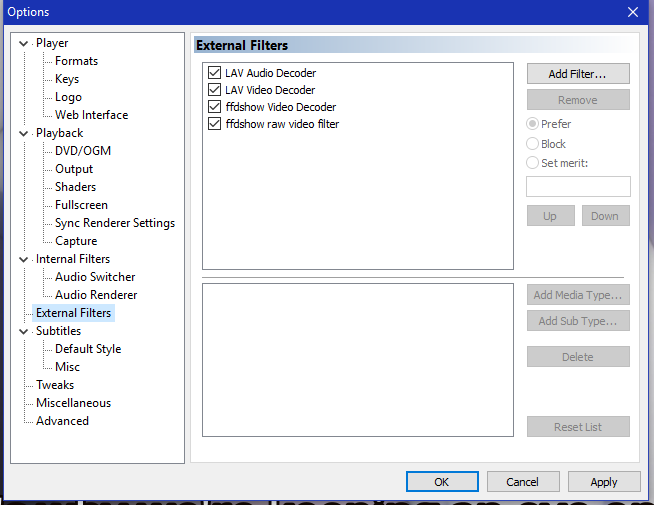
Task: Collapse the Player tree node
Action: click(24, 43)
